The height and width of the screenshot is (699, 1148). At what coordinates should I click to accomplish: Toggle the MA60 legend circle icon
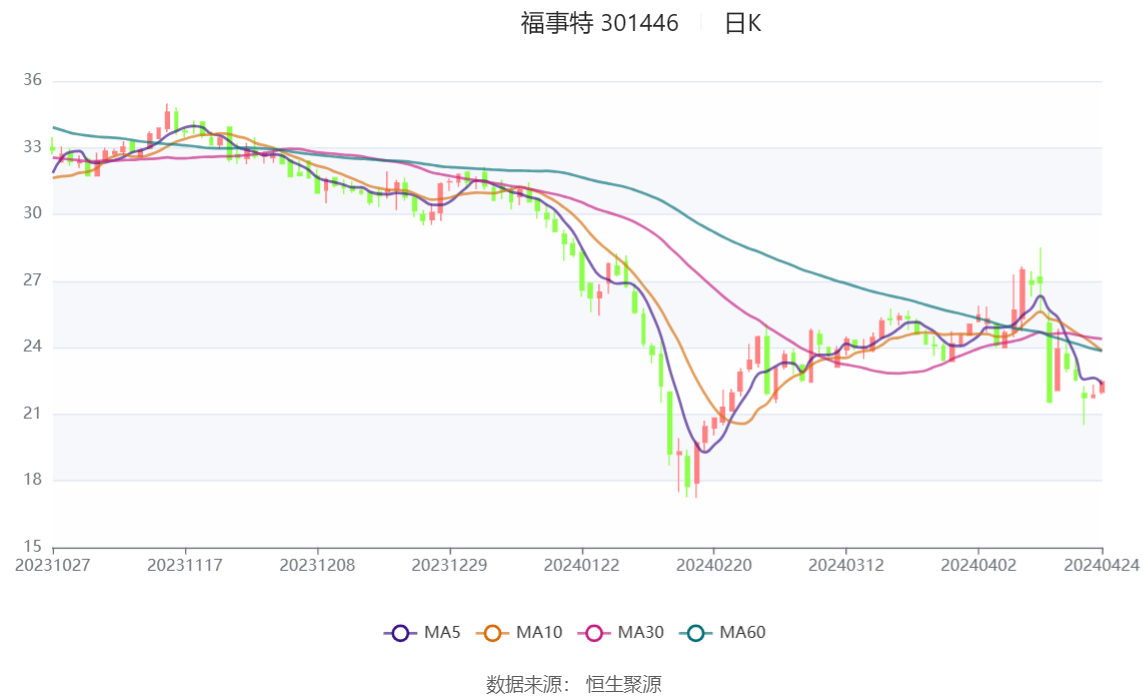tap(696, 632)
